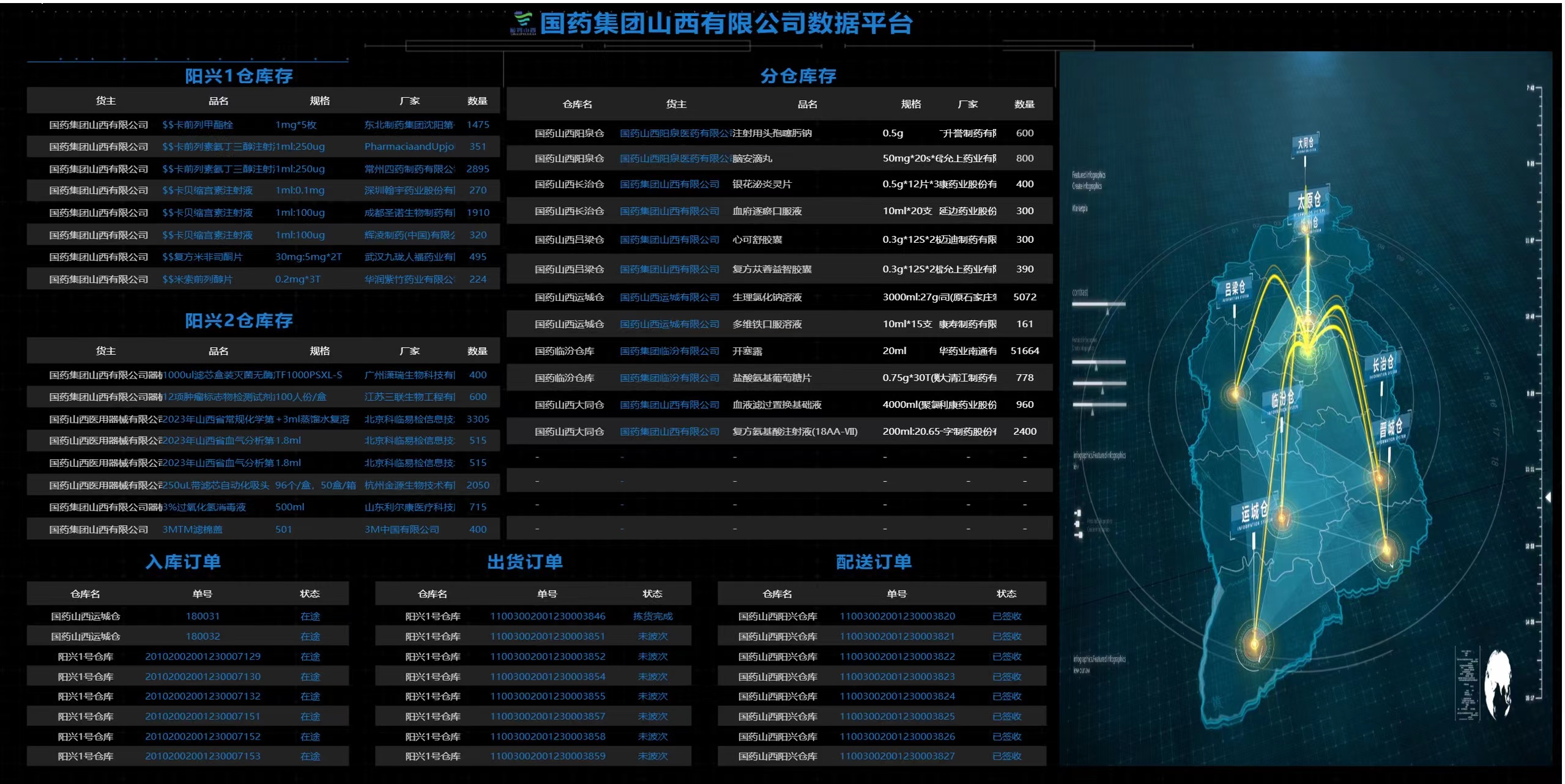1565x784 pixels.
Task: Select the 临汾仓 marker on the map
Action: (1282, 399)
